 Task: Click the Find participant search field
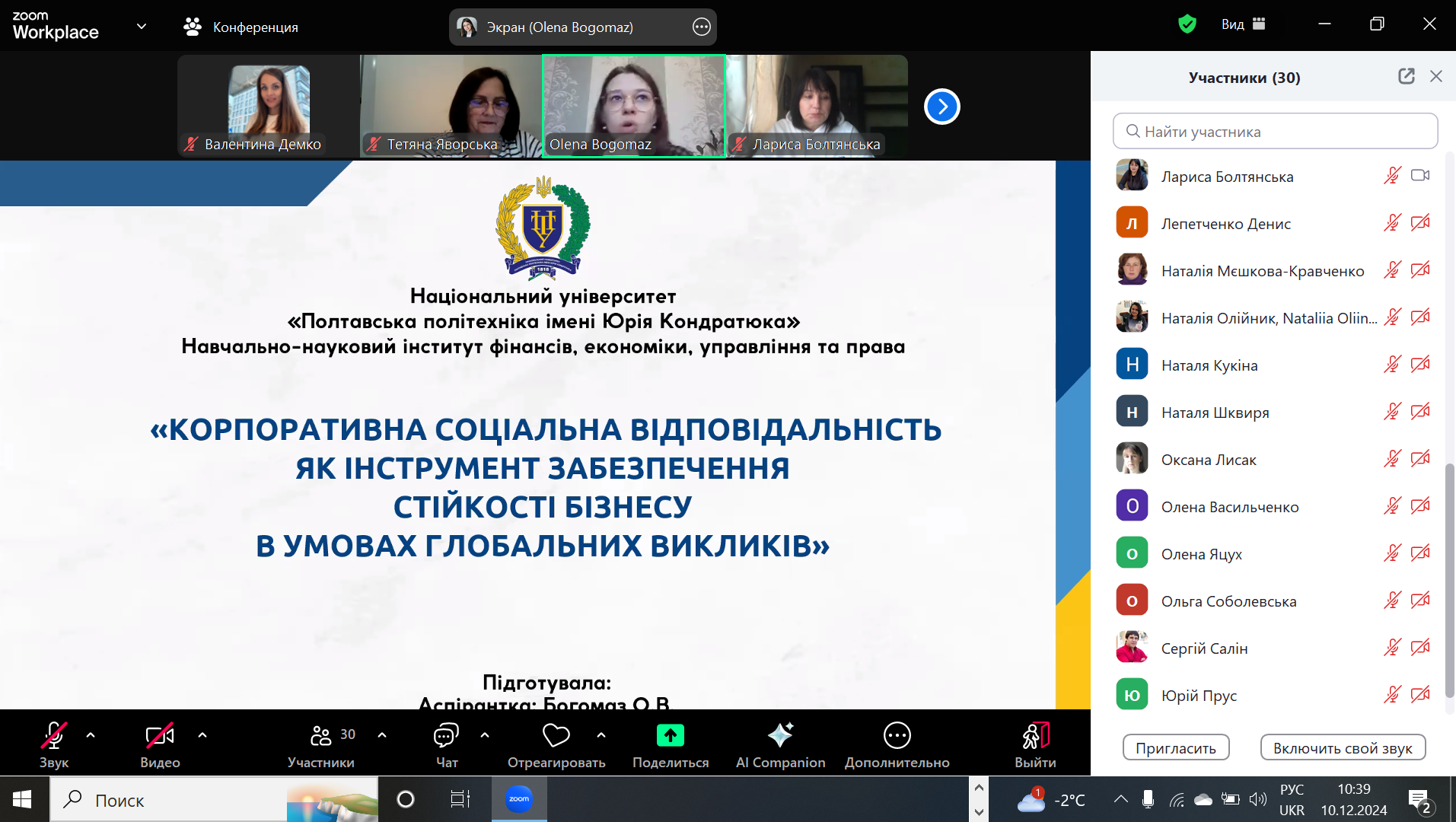coord(1275,132)
